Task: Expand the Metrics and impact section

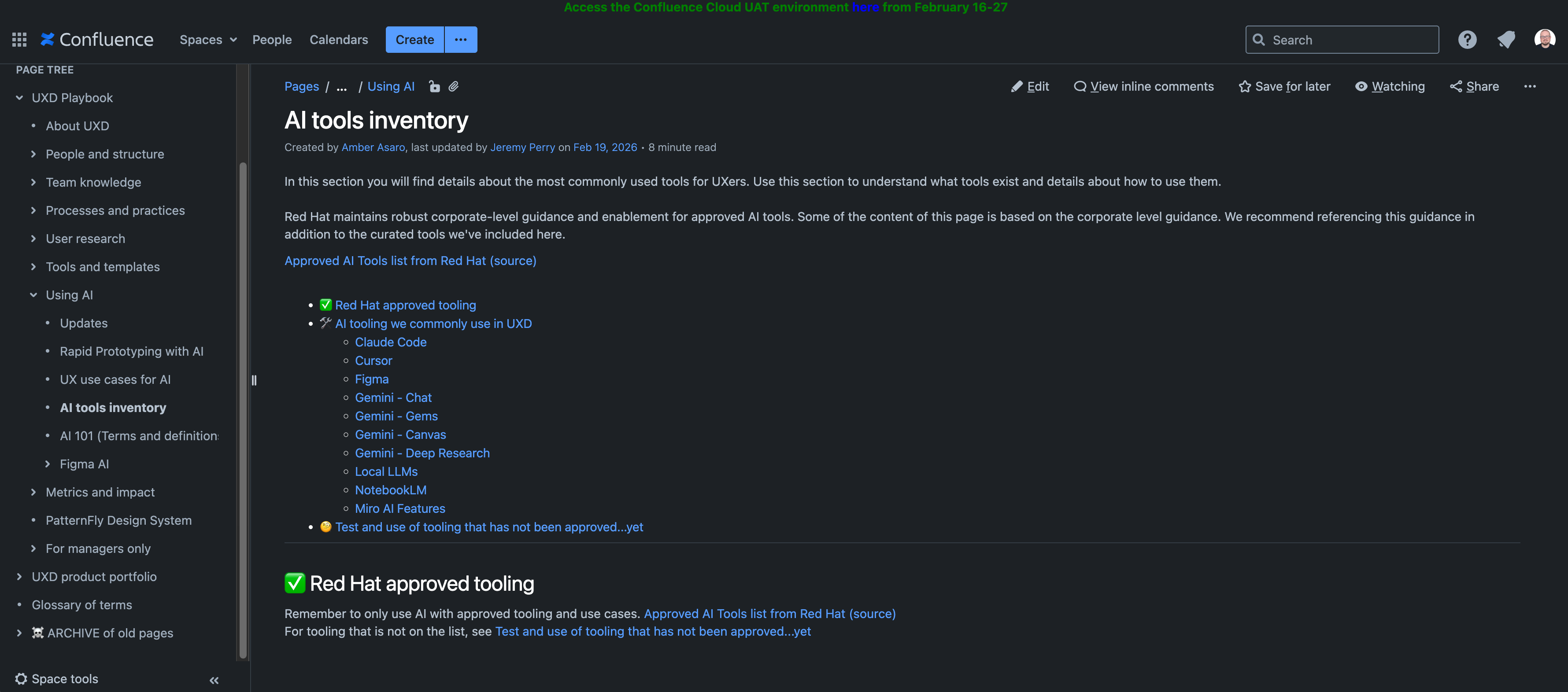Action: point(33,493)
